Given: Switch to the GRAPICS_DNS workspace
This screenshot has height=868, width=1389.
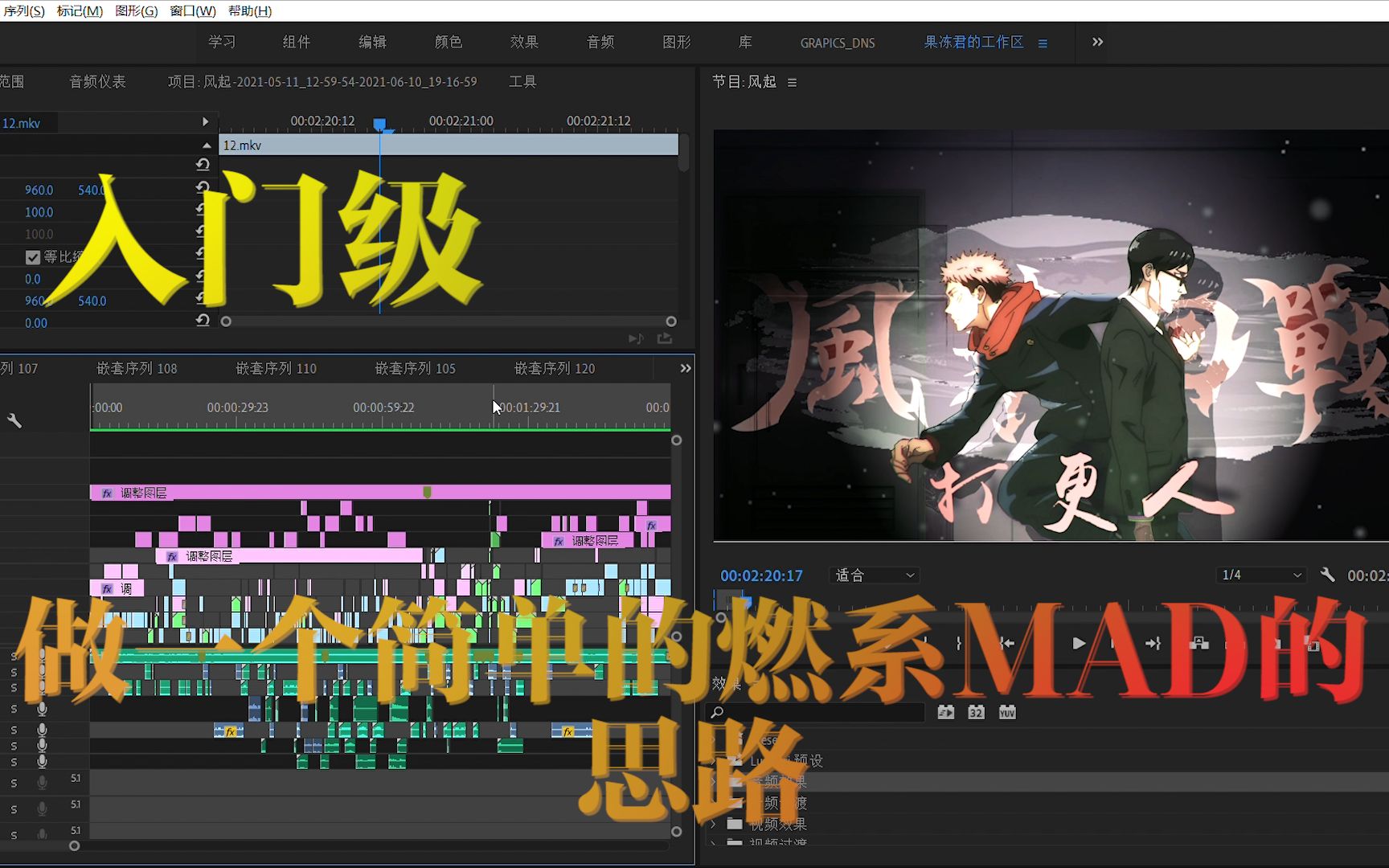Looking at the screenshot, I should coord(838,43).
